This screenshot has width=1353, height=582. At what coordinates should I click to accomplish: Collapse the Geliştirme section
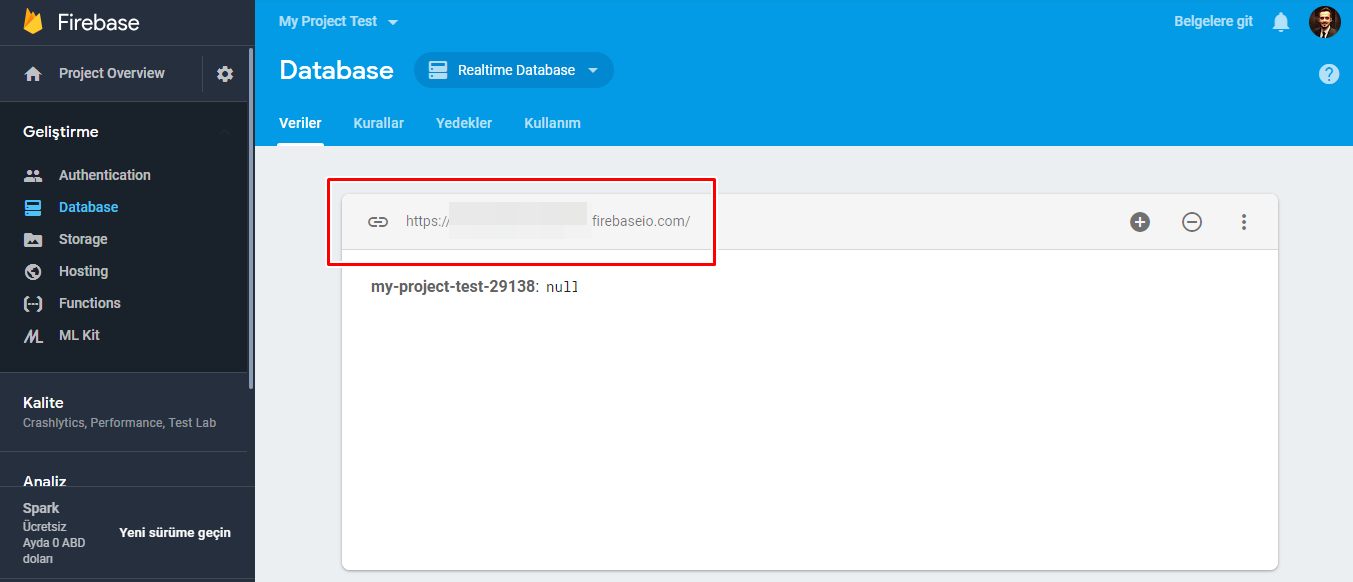pos(224,131)
